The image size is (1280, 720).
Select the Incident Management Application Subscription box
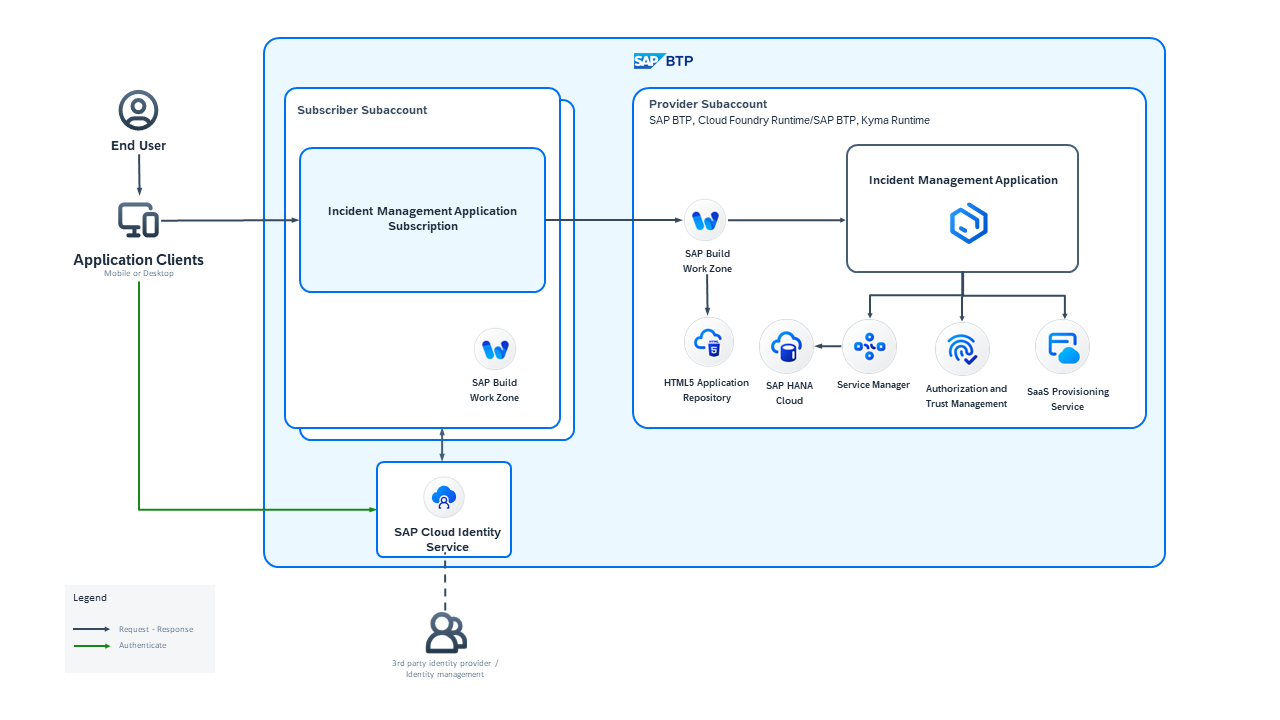click(422, 219)
